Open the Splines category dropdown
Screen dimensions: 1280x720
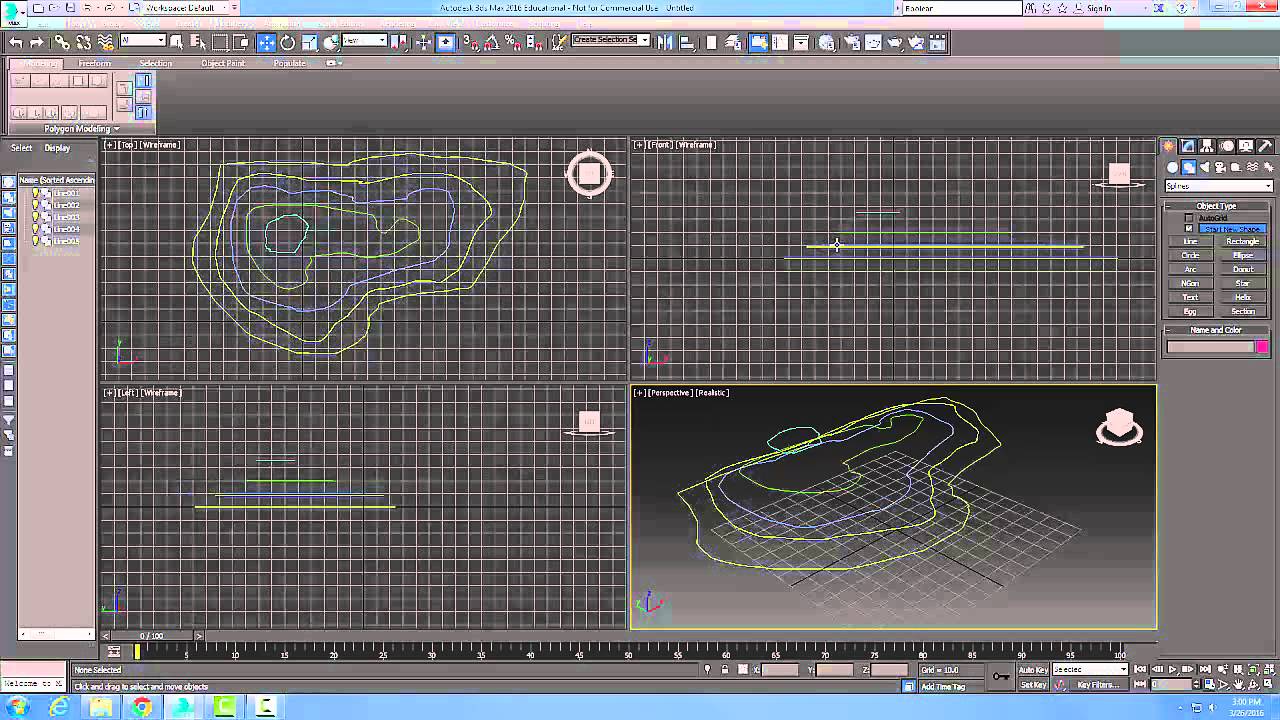(1219, 186)
